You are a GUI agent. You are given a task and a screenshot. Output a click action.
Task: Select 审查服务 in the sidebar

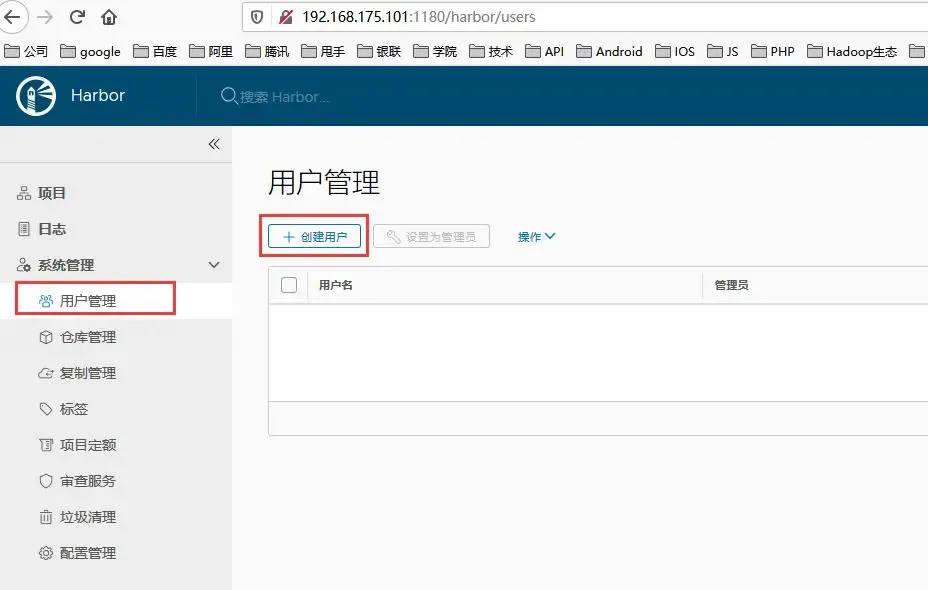pos(88,481)
